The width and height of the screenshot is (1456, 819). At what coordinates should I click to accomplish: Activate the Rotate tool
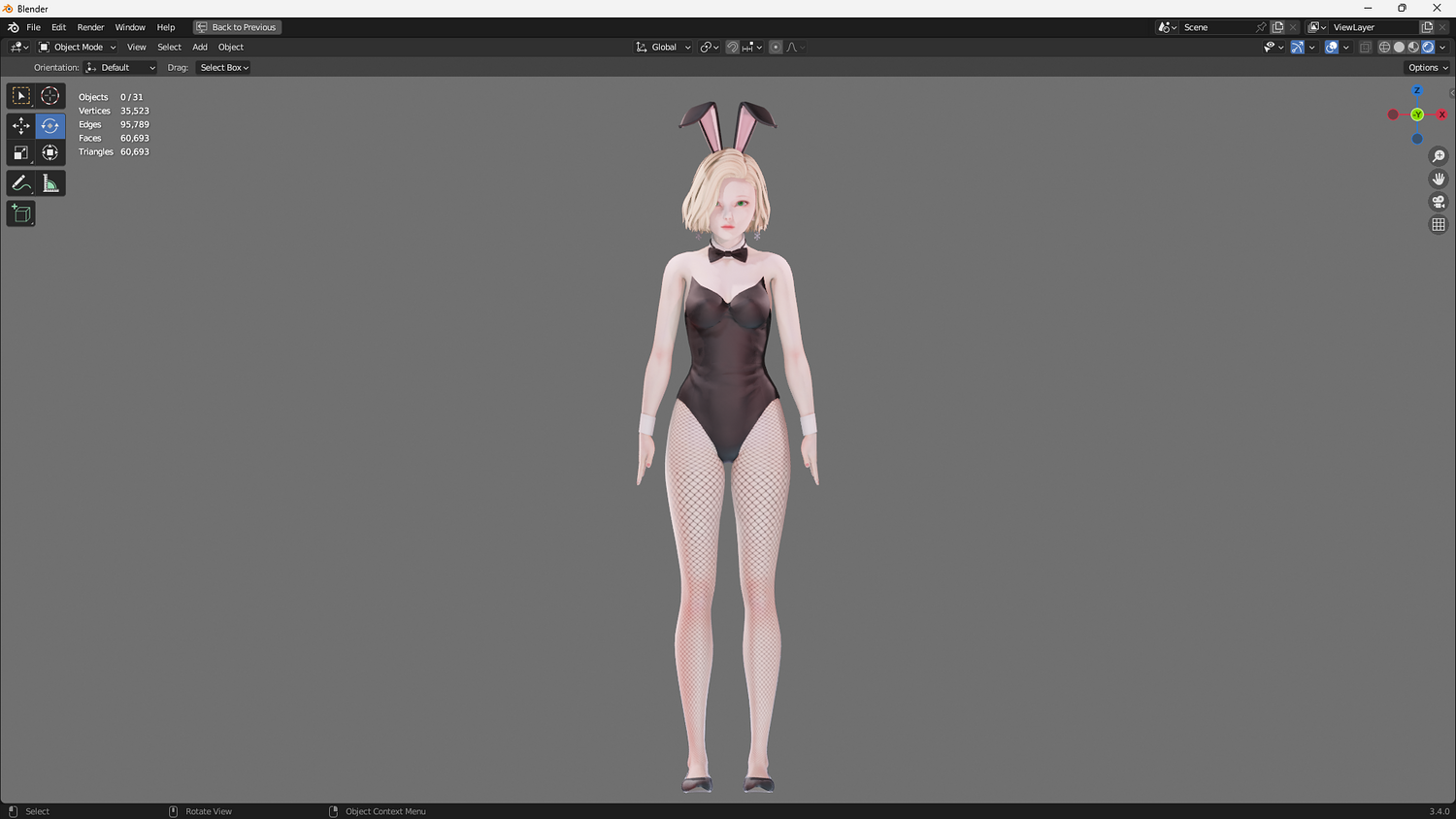point(50,125)
